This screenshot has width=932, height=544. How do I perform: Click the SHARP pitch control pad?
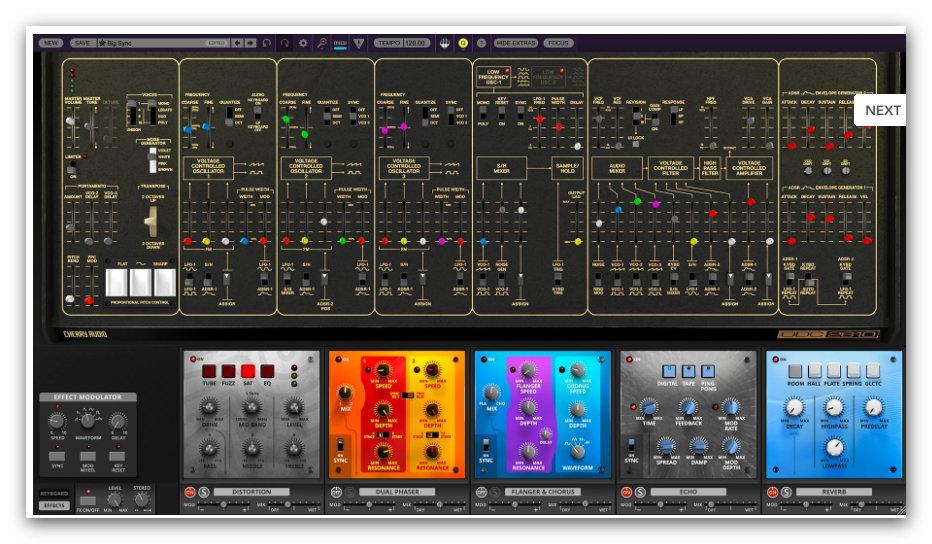[165, 282]
